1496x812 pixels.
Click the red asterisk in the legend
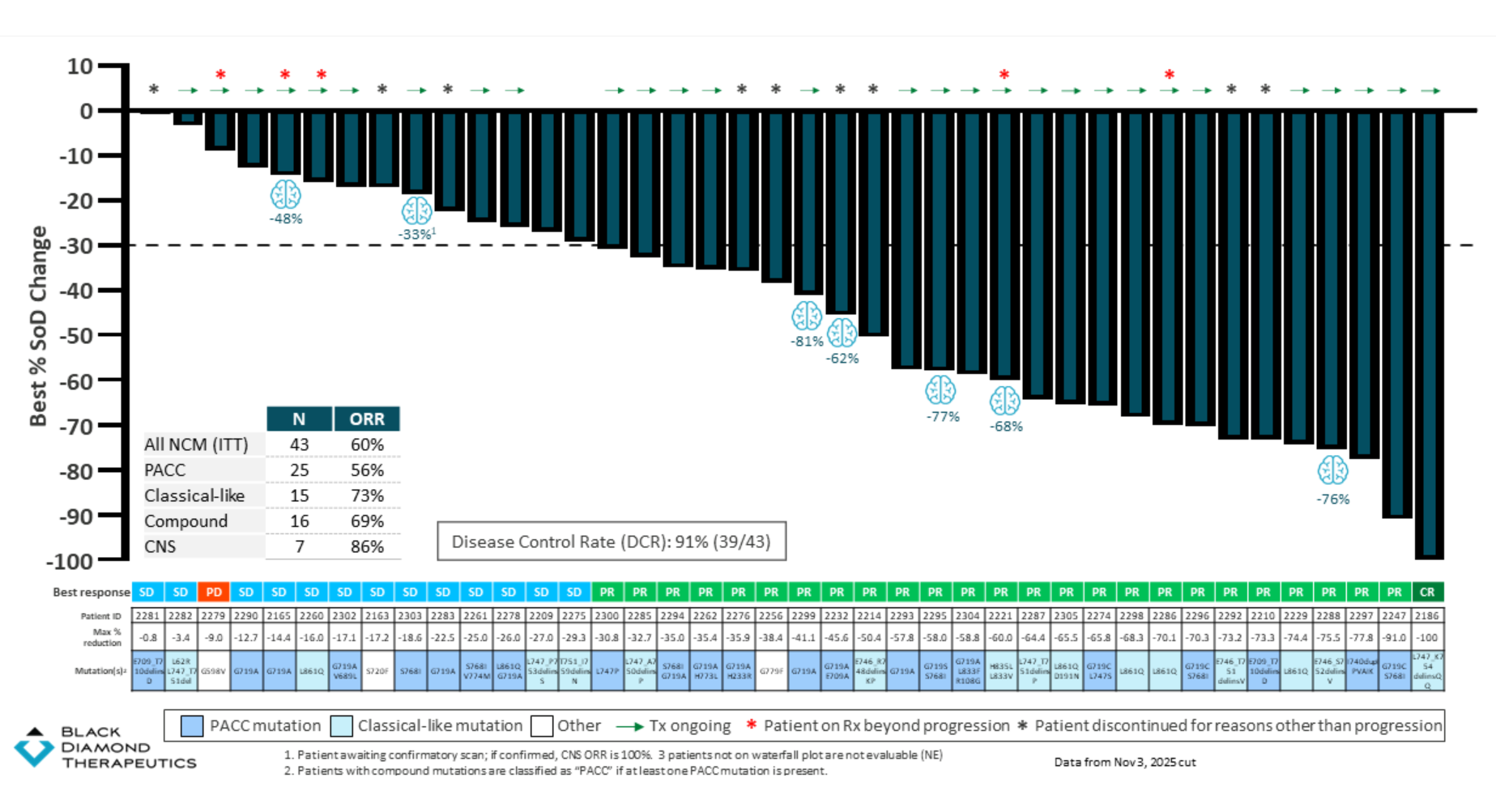point(751,725)
